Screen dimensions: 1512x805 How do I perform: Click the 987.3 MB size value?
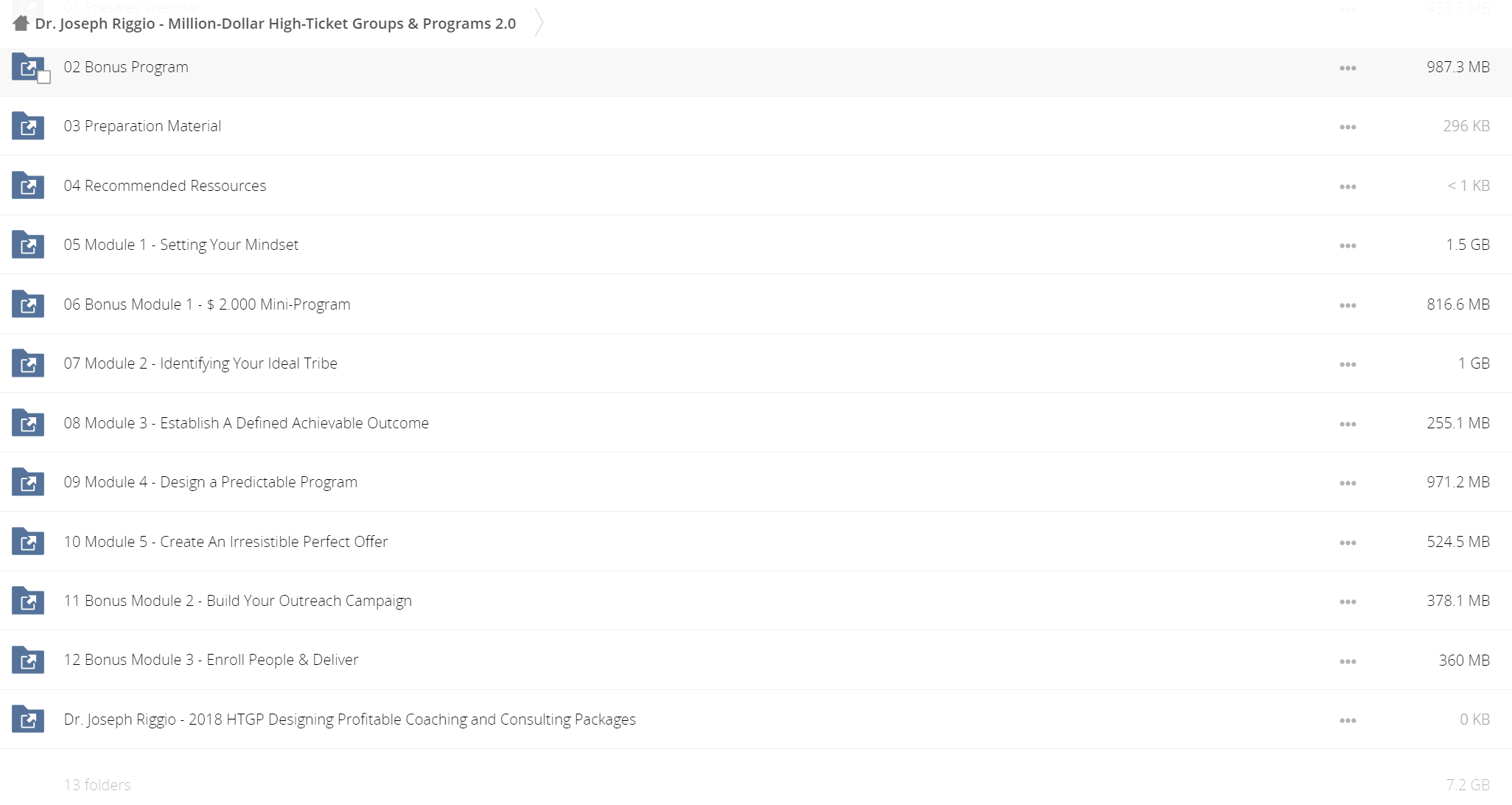(1458, 67)
